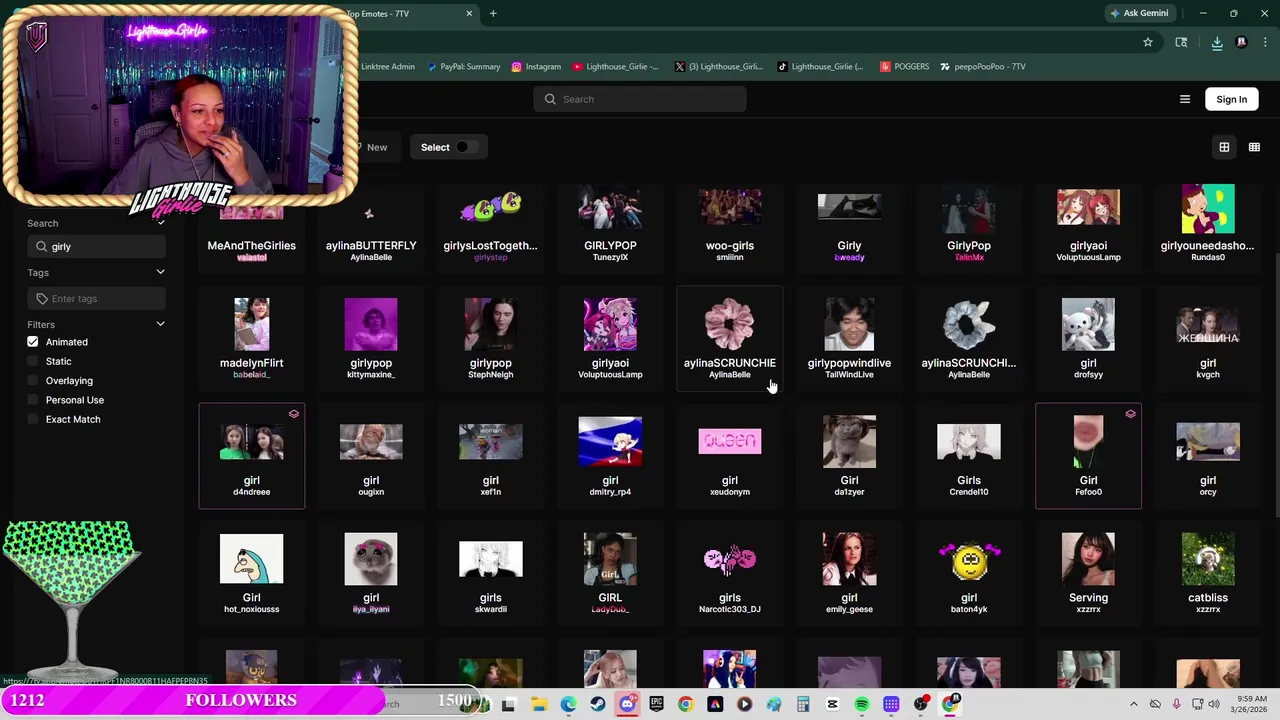This screenshot has width=1280, height=720.
Task: Bookmark this page with the star icon
Action: coord(1148,42)
